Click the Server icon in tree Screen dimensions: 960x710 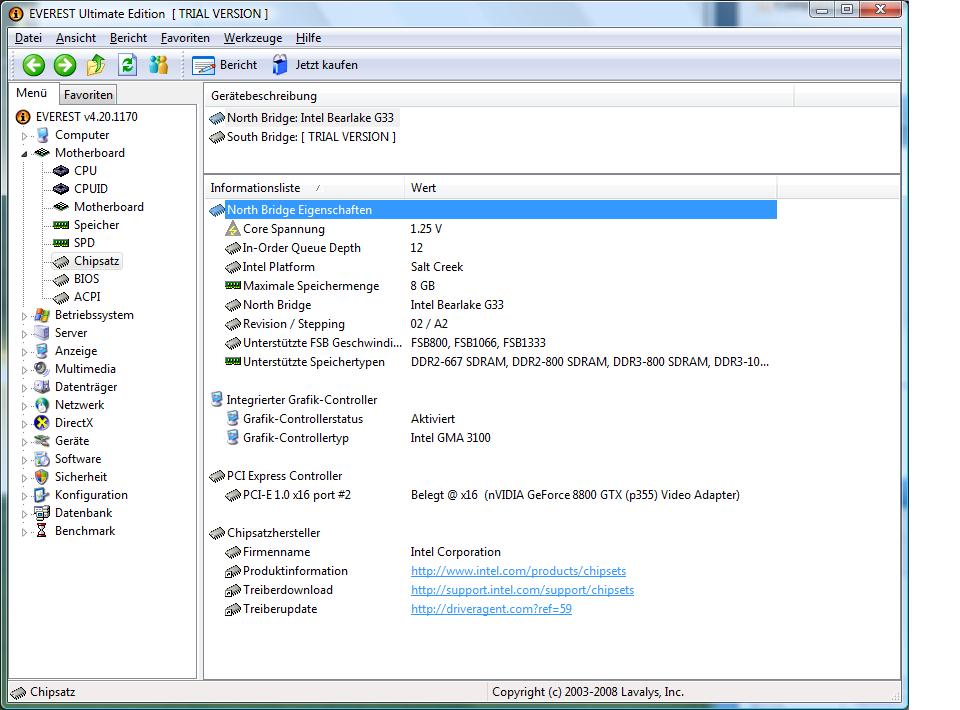[x=42, y=333]
